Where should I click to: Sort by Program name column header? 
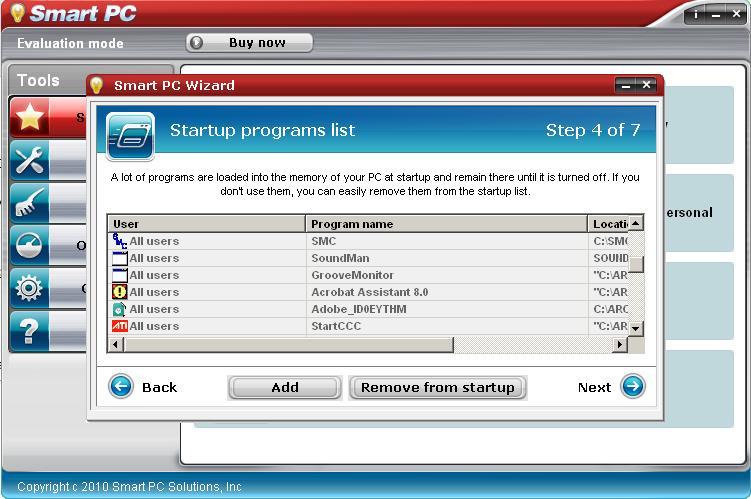(x=446, y=224)
